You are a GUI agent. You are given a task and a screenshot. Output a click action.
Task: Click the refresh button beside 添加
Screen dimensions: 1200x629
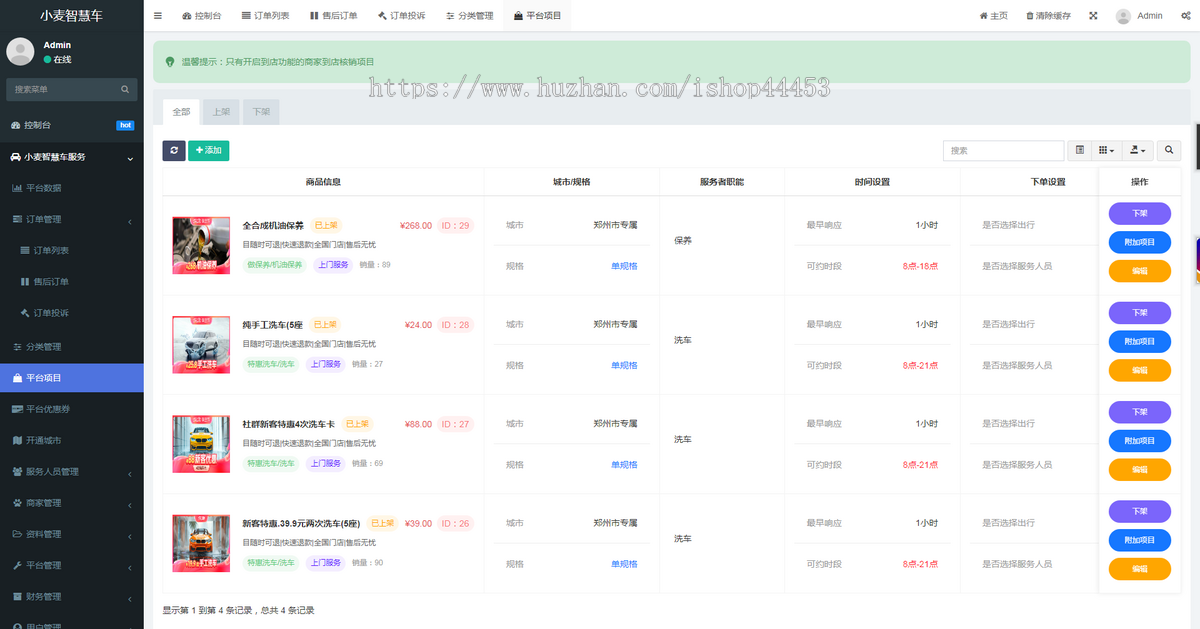(174, 150)
